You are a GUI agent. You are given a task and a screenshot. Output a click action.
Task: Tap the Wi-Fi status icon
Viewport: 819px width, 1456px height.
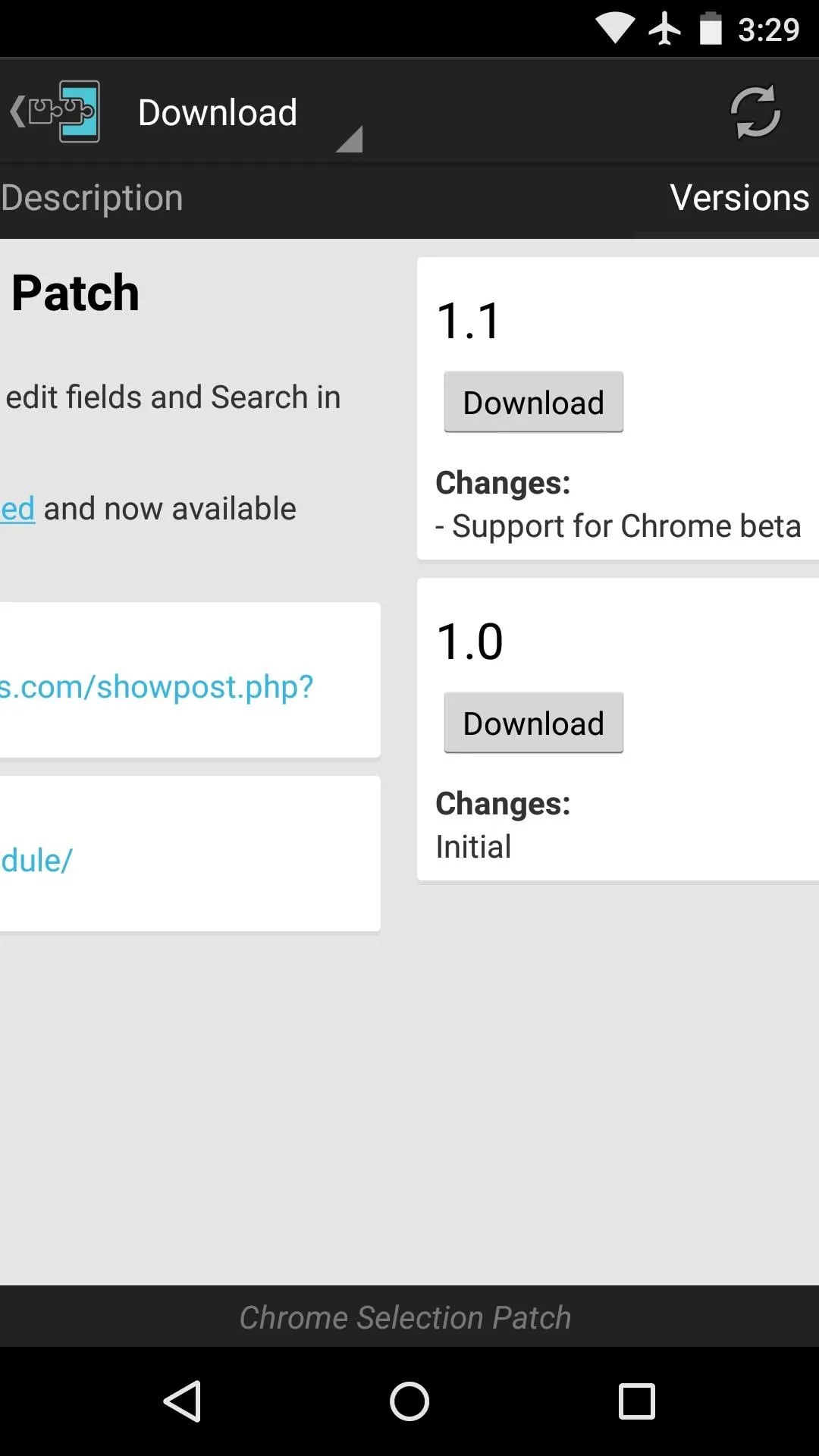(x=615, y=29)
